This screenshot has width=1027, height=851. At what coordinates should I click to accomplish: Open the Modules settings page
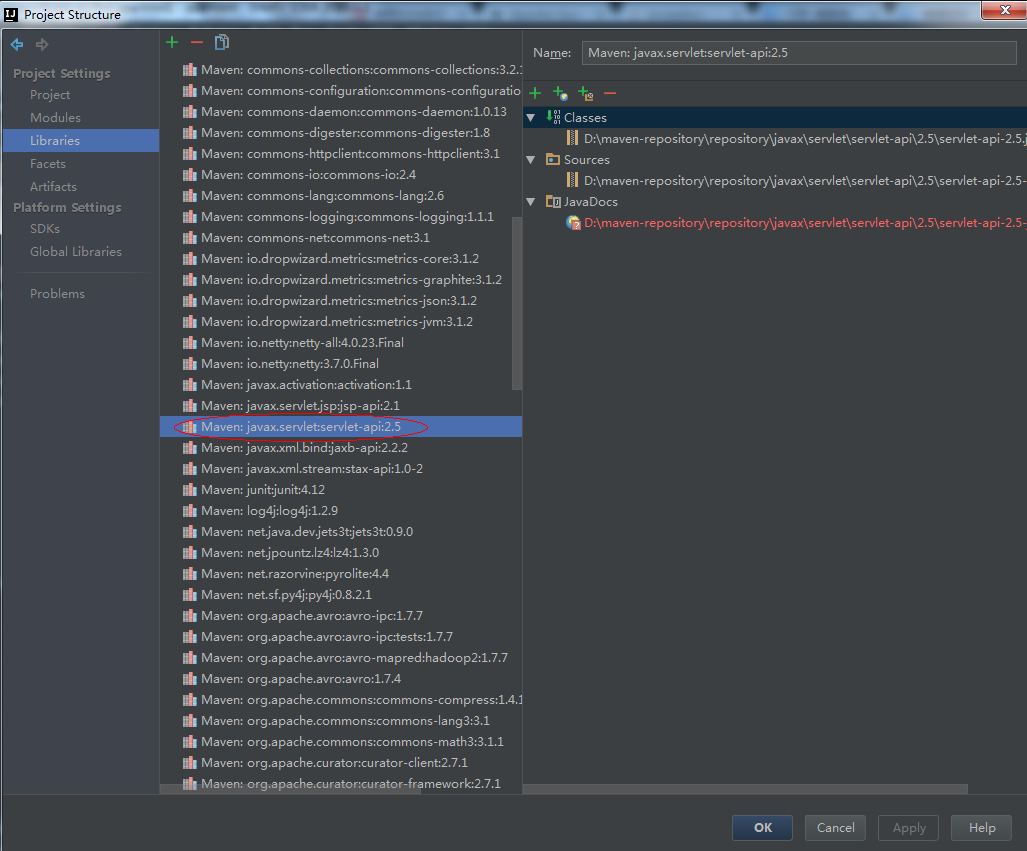[55, 118]
